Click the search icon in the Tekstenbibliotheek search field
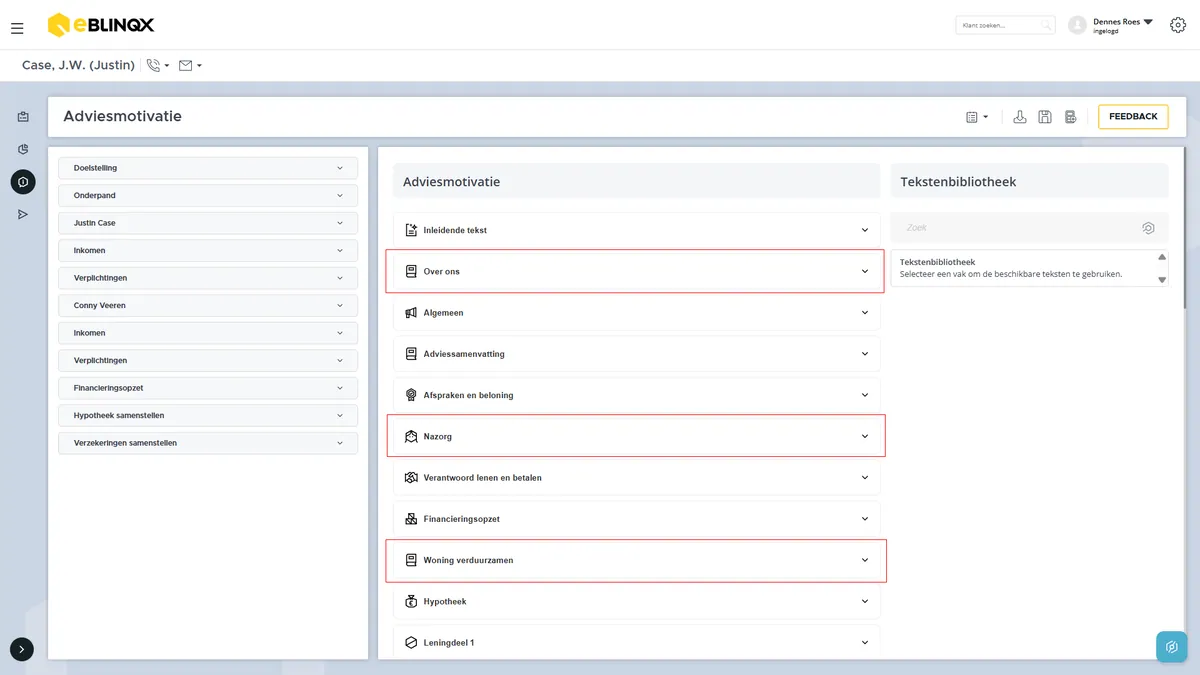Image resolution: width=1200 pixels, height=675 pixels. tap(1148, 228)
